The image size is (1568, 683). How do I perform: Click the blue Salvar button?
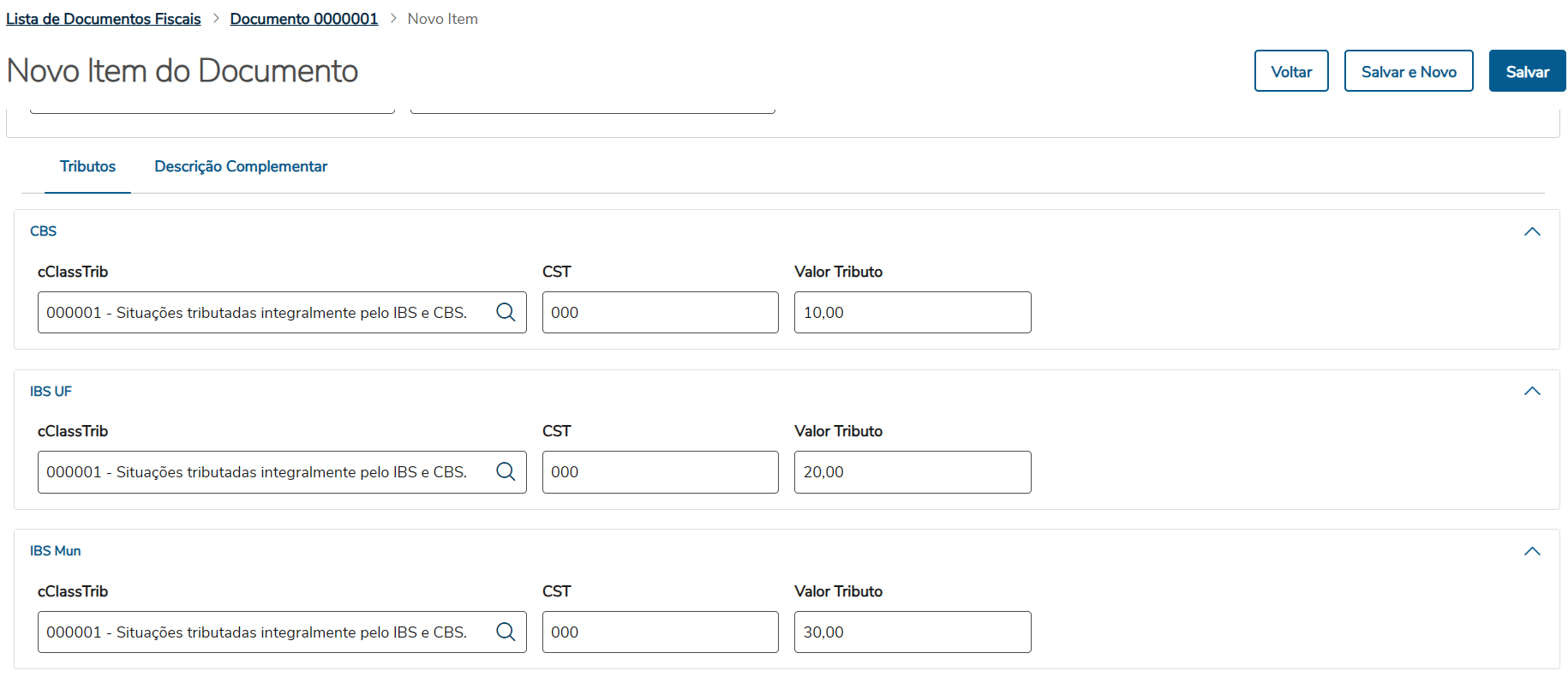(x=1527, y=71)
